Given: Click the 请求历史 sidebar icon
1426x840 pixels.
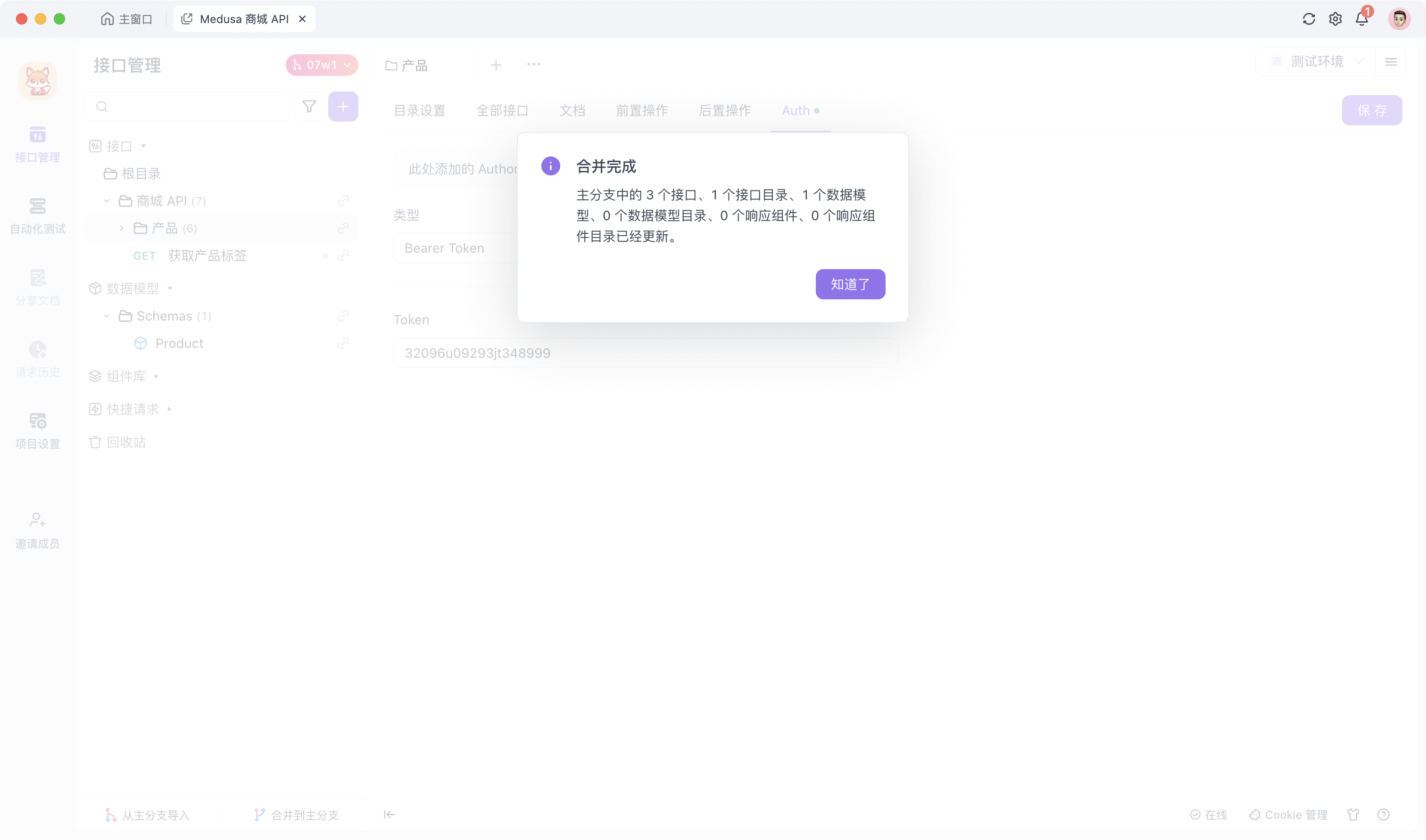Looking at the screenshot, I should tap(37, 357).
